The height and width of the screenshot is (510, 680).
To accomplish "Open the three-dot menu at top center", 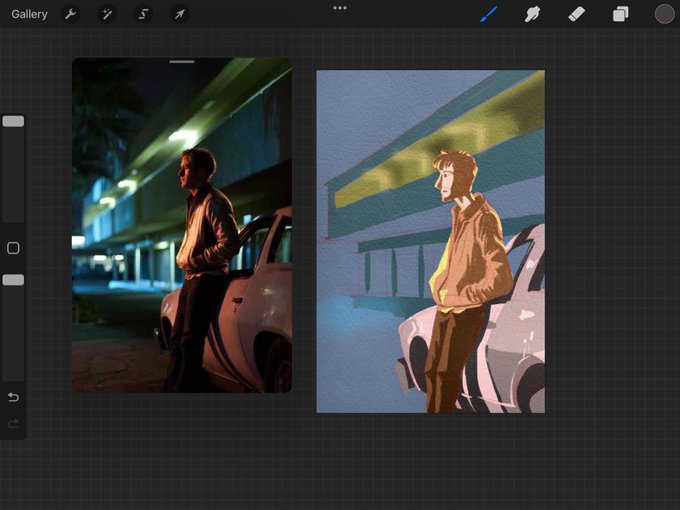I will (x=340, y=8).
